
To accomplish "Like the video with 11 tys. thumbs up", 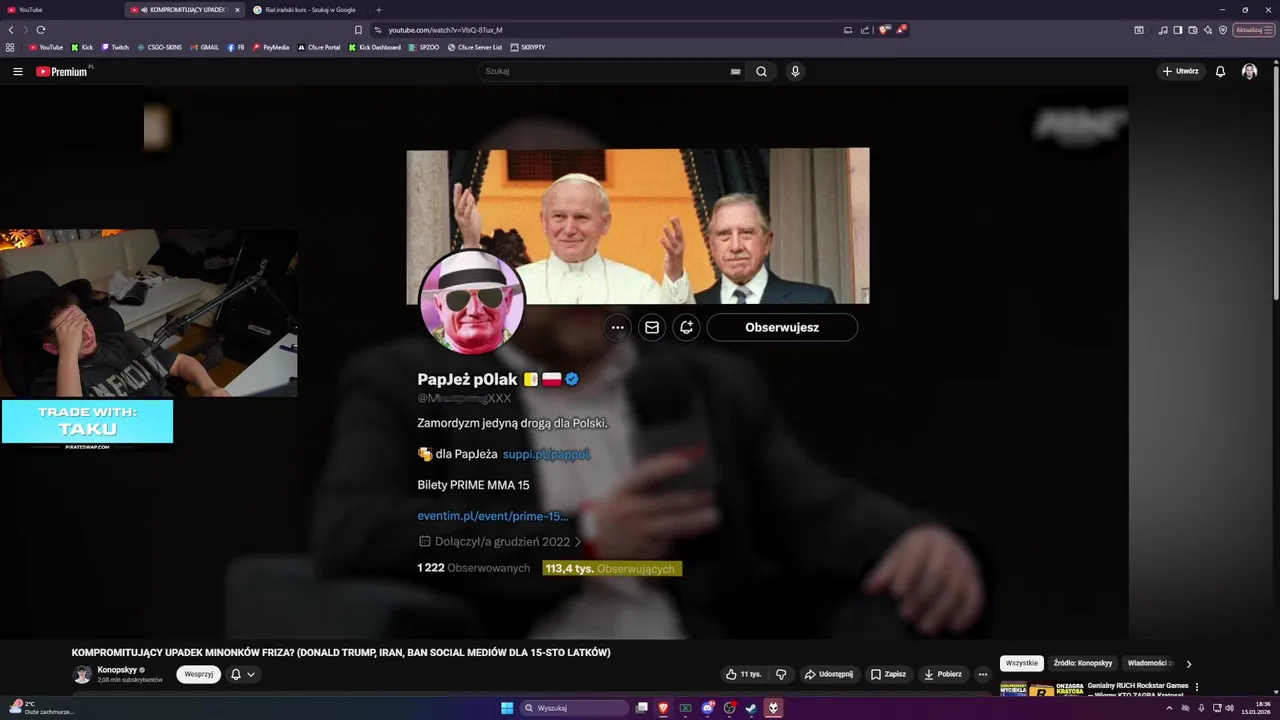I will click(744, 674).
